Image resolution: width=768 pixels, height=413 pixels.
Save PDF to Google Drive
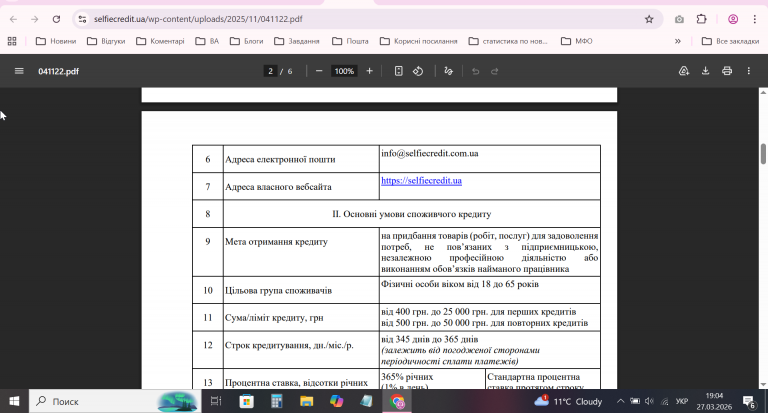684,71
